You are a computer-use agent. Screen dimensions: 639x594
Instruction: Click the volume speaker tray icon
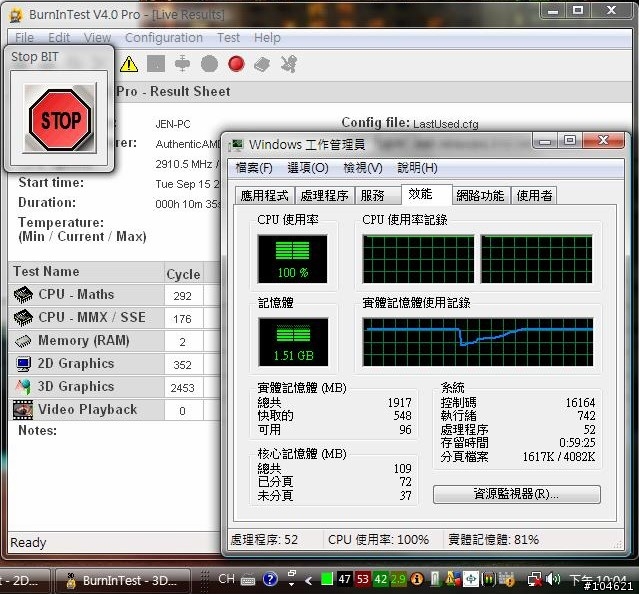tap(553, 579)
